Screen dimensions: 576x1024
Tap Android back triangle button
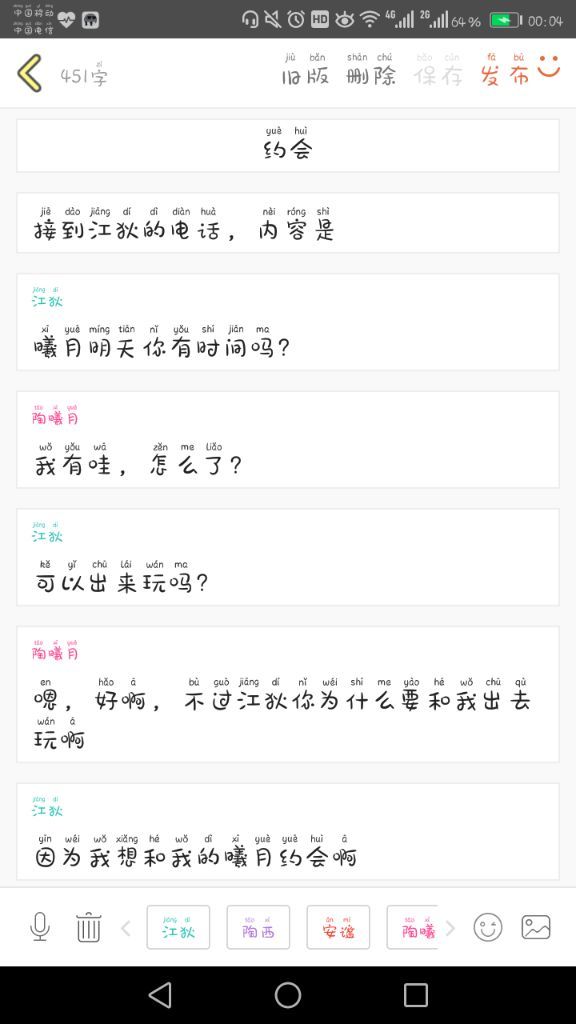pos(160,995)
